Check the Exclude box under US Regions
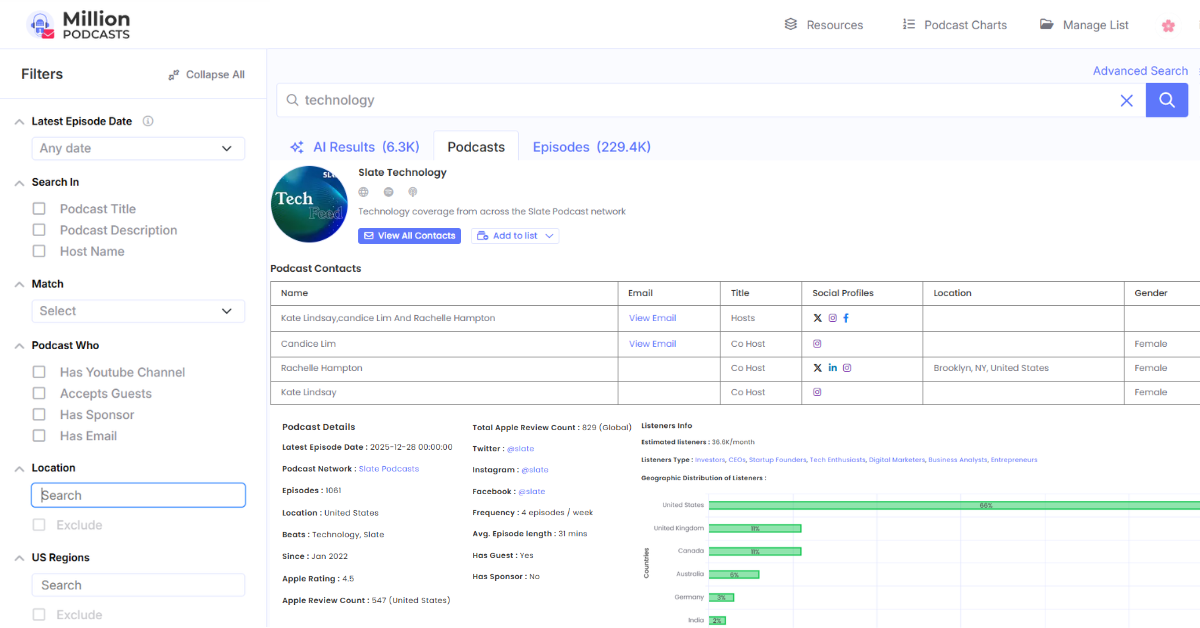The image size is (1200, 628). pos(39,615)
